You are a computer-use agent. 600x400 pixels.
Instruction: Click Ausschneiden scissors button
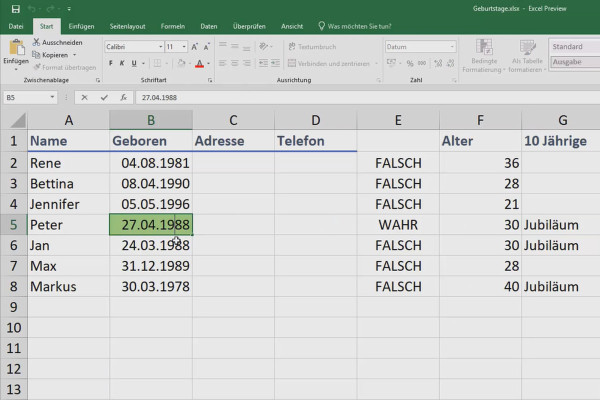pos(58,42)
